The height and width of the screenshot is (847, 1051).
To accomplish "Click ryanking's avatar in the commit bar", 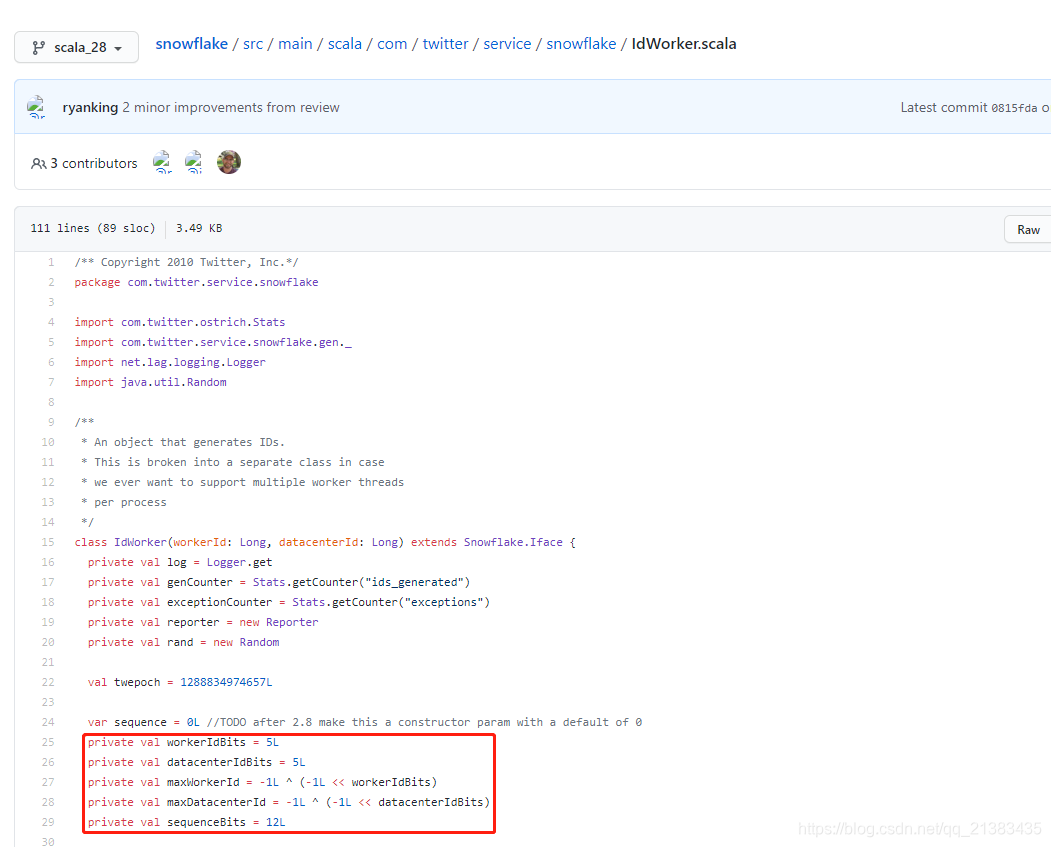I will point(36,107).
